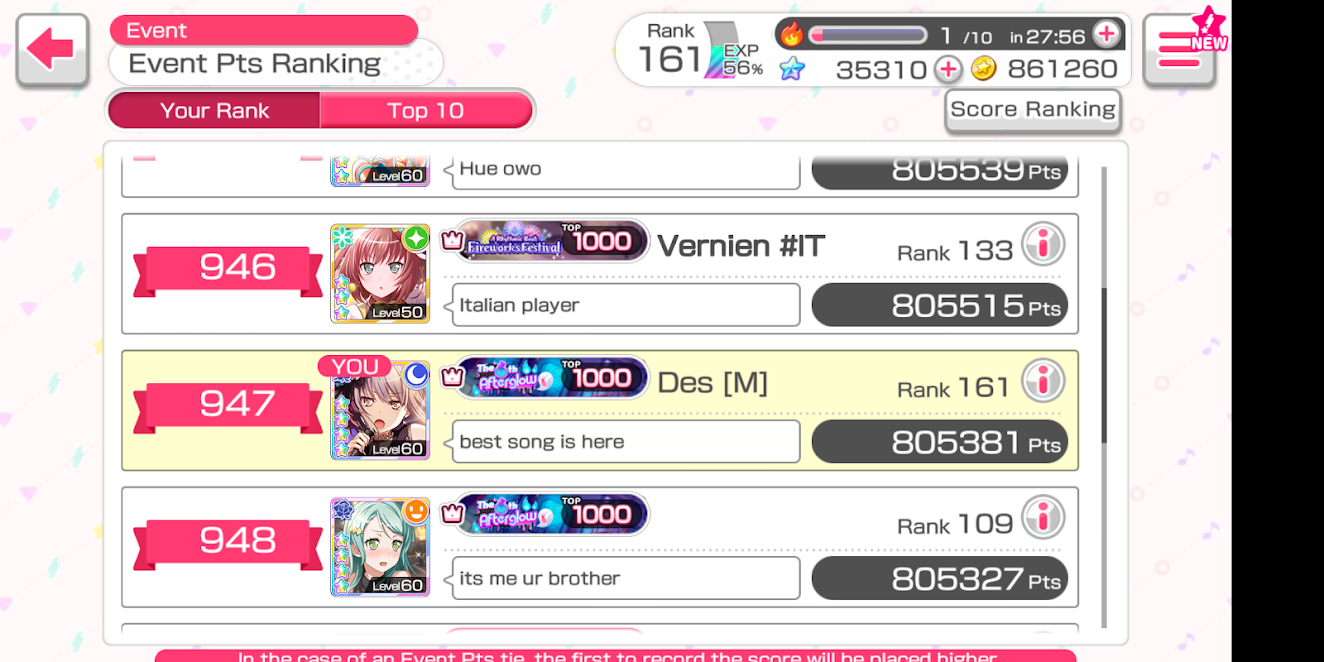Add boost flames with the plus icon
Image resolution: width=1324 pixels, height=662 pixels.
click(x=1106, y=35)
